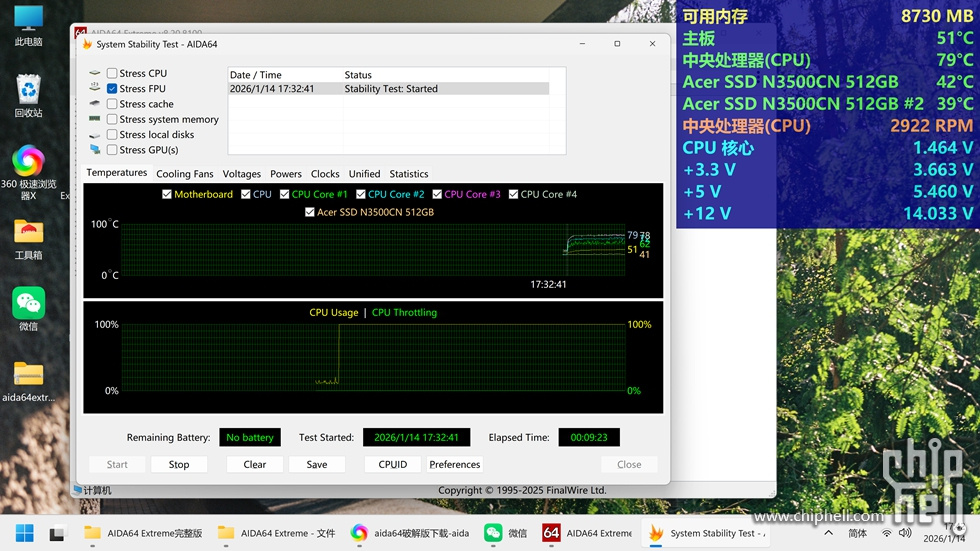This screenshot has height=551, width=980.
Task: Switch to AIDA64 Extreme - 文件 taskbar item
Action: [x=277, y=533]
